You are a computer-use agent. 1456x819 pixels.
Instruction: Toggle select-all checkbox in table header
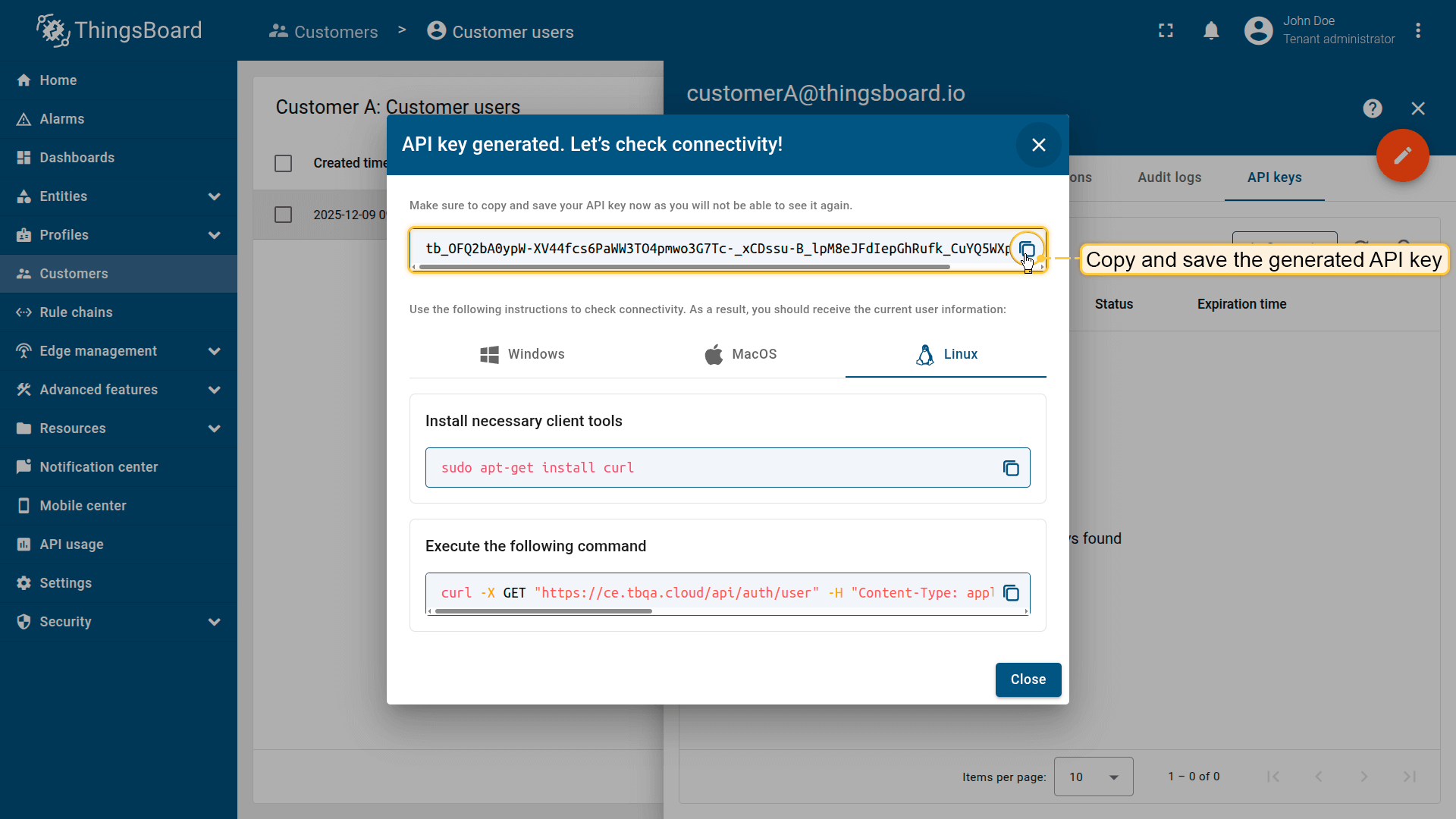tap(283, 163)
